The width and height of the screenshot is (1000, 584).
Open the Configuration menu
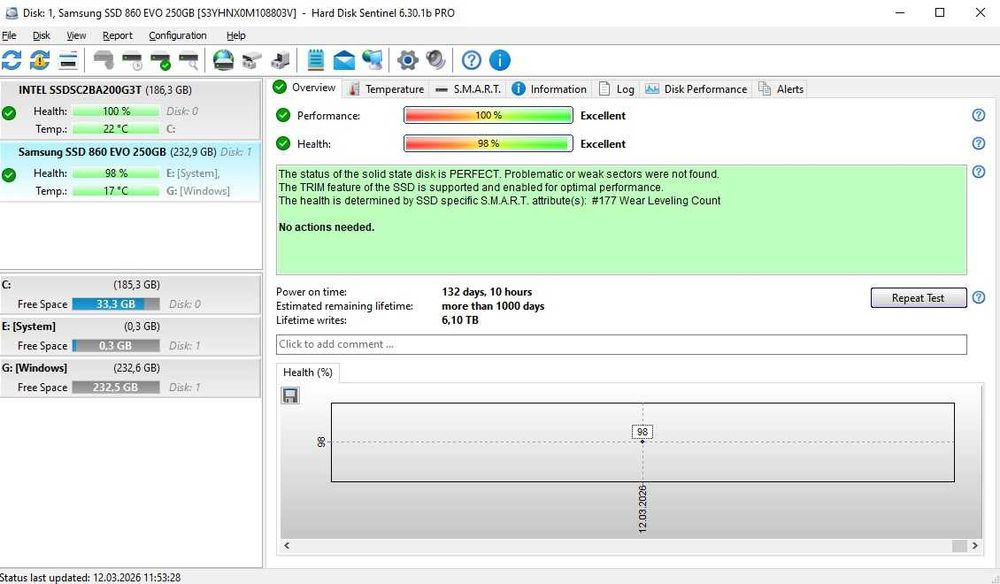(177, 36)
